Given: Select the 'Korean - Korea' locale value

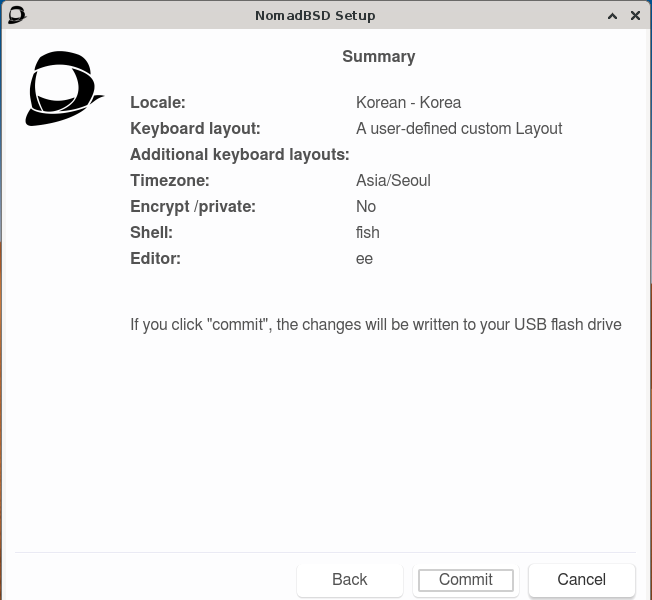Looking at the screenshot, I should pyautogui.click(x=408, y=102).
